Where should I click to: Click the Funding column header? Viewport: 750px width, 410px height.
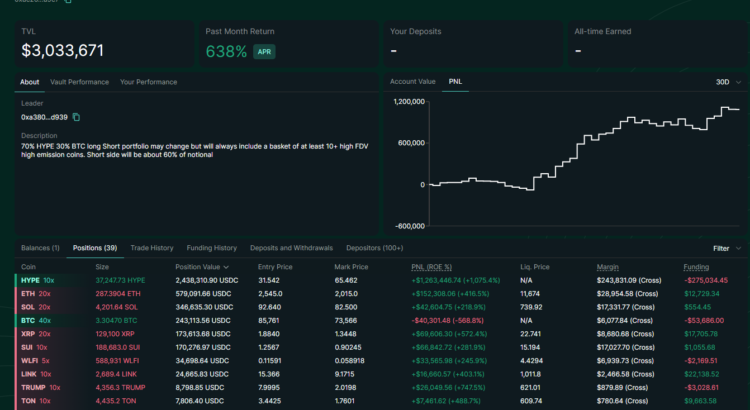pyautogui.click(x=696, y=267)
